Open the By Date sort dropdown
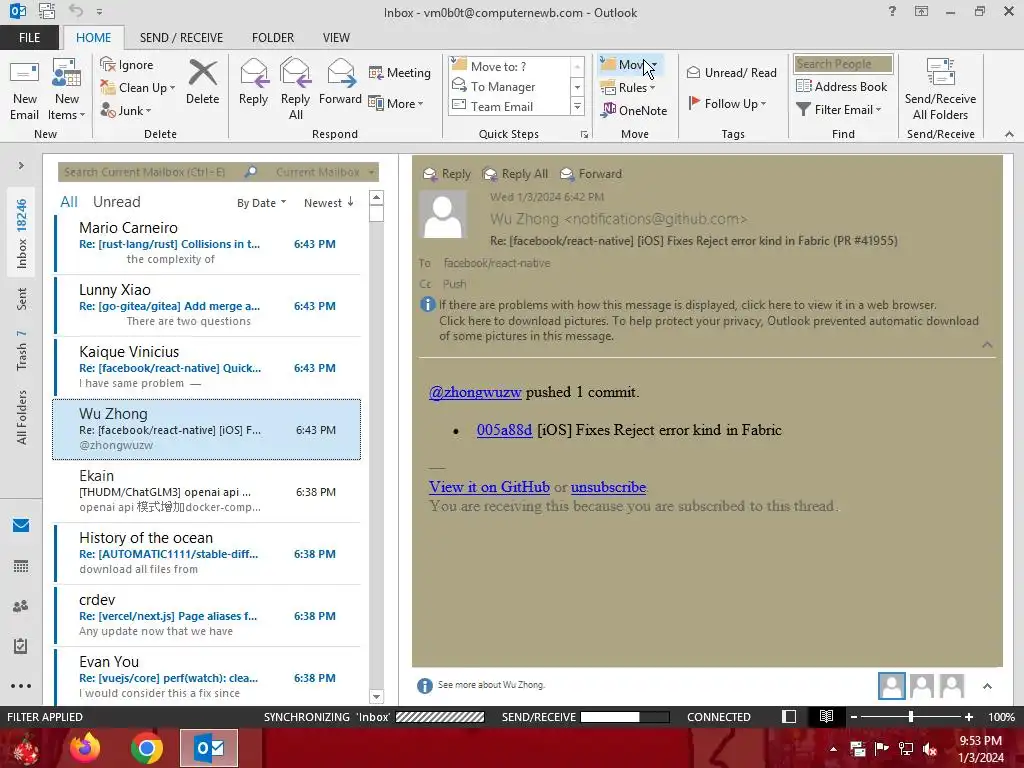 261,203
